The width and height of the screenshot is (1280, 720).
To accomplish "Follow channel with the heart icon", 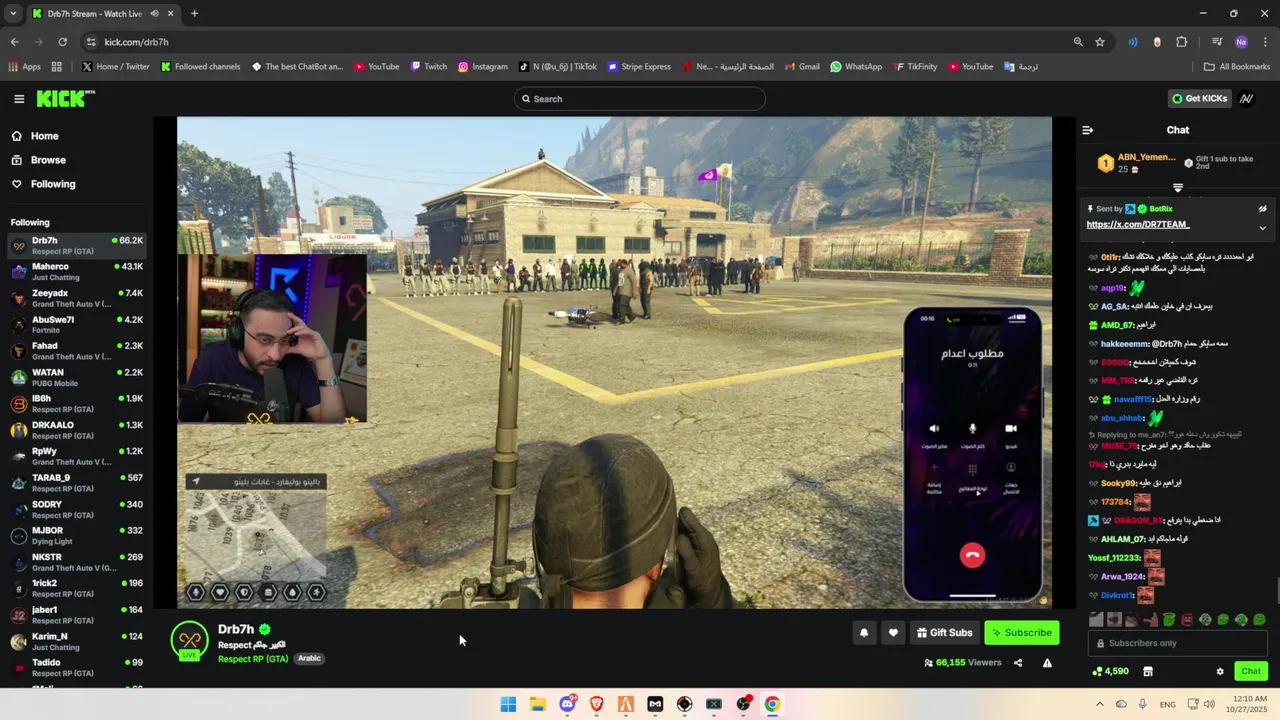I will [893, 632].
